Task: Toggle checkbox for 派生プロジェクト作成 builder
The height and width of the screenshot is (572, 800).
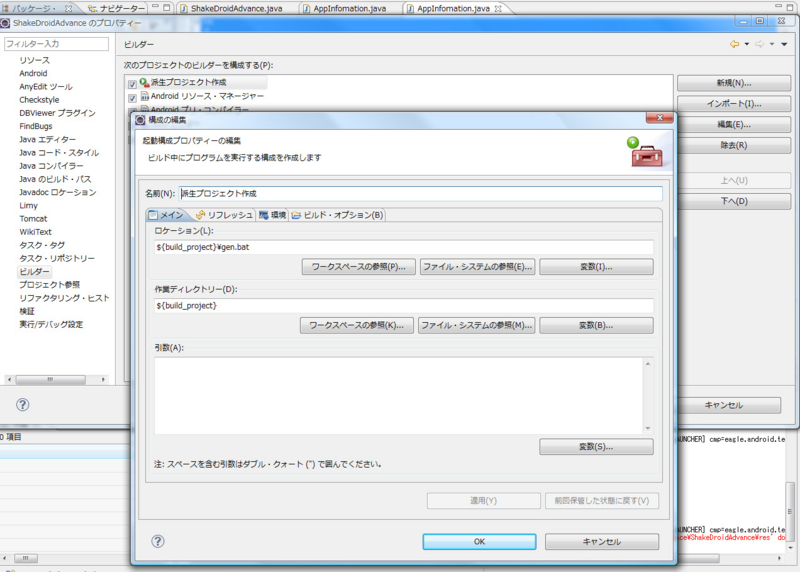Action: click(x=133, y=84)
